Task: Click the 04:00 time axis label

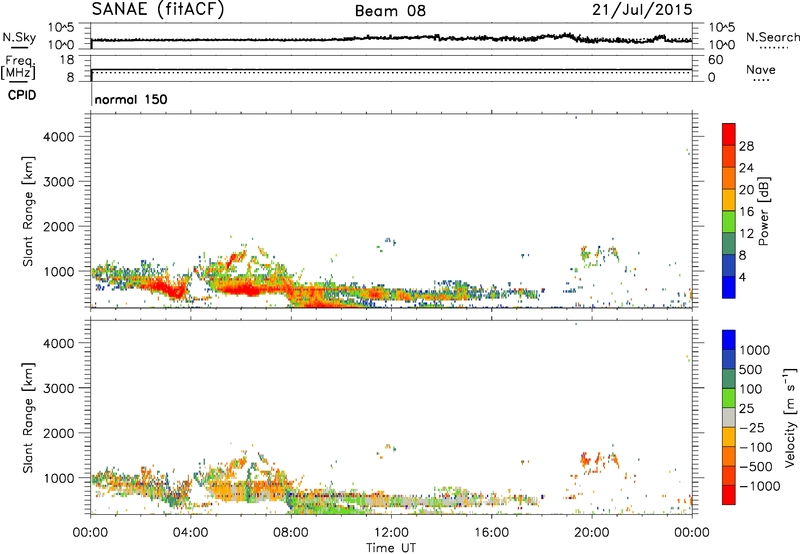Action: [190, 533]
